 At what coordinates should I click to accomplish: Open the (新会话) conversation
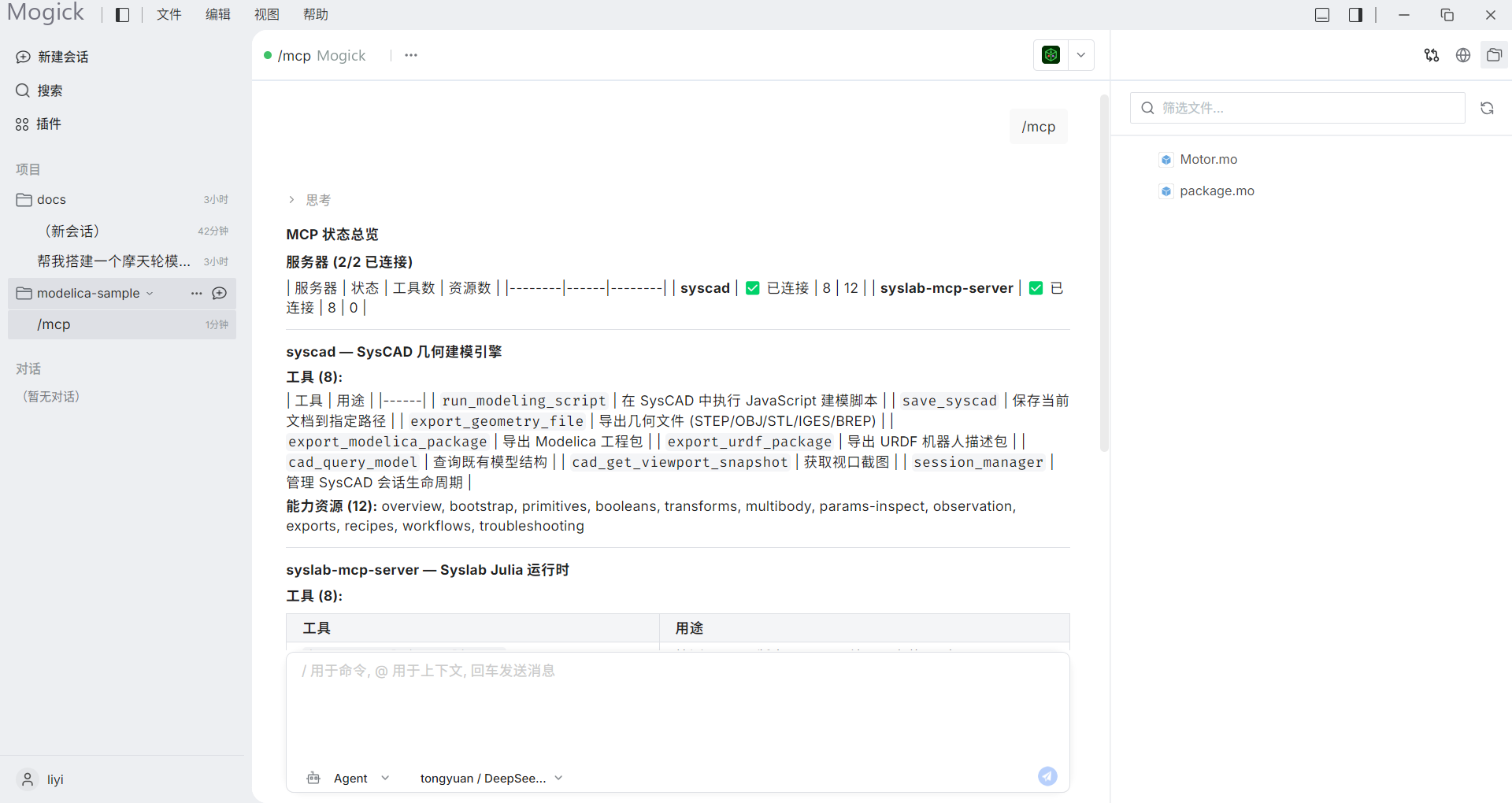[122, 231]
